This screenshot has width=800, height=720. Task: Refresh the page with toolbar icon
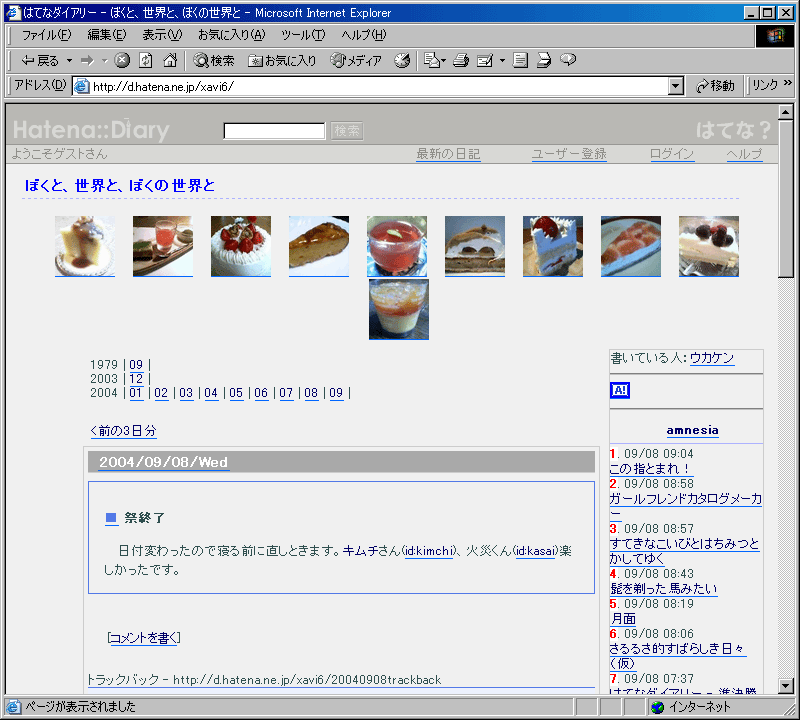[146, 61]
